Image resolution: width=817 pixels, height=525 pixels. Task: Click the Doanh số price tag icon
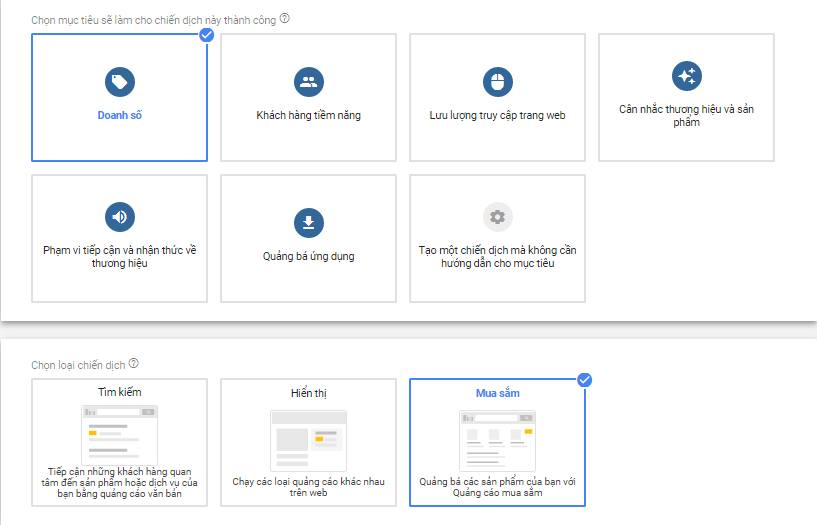120,82
